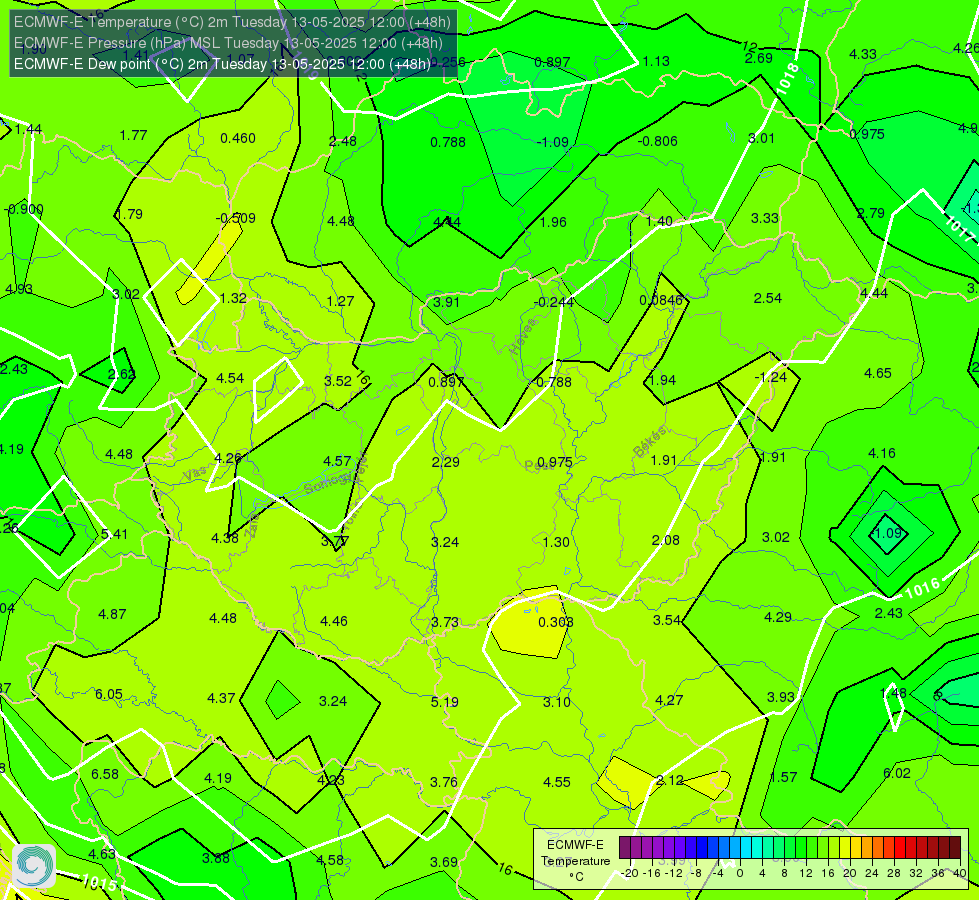Screen dimensions: 979x900
Task: Click the dew point value 2.29
Action: coord(446,462)
